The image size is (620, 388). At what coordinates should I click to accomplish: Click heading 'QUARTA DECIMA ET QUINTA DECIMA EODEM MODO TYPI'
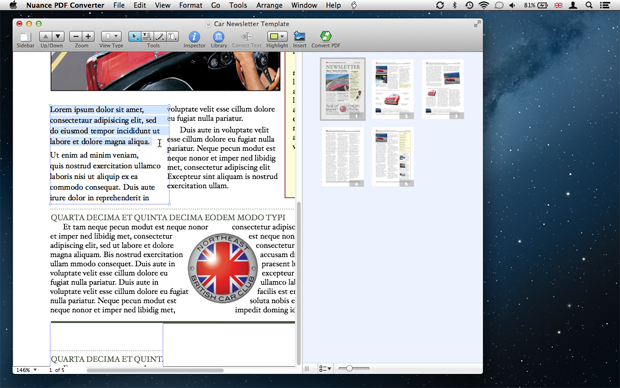(x=168, y=217)
